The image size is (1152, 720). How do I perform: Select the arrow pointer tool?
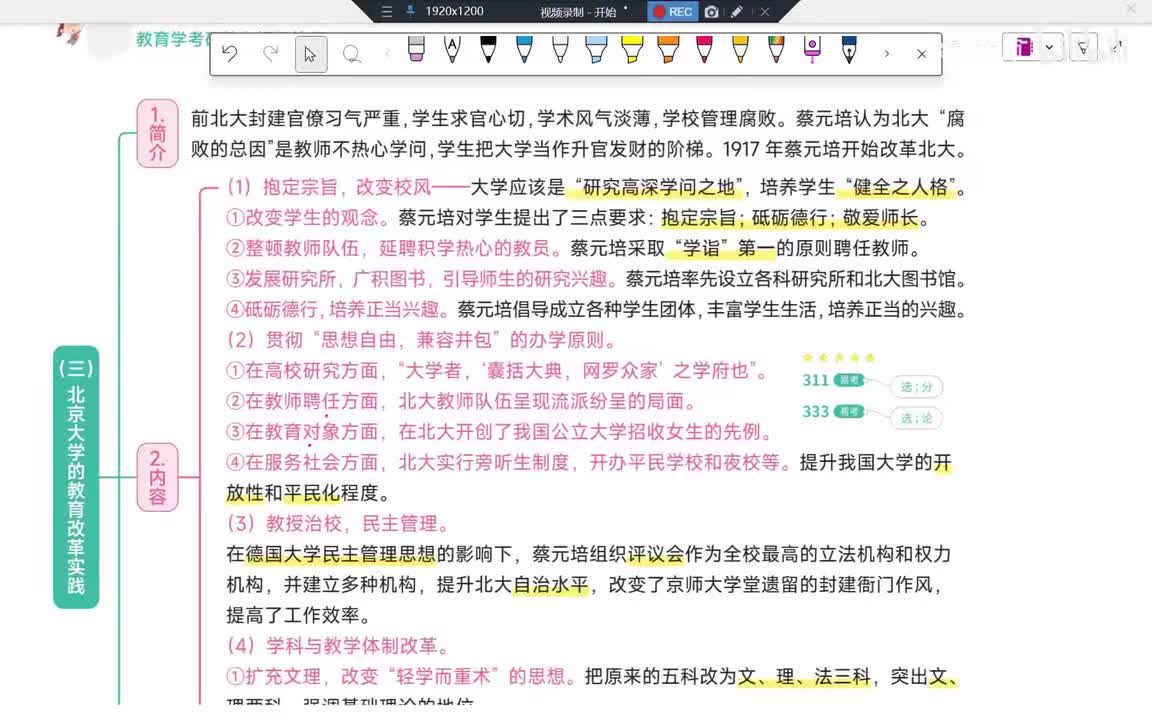311,54
